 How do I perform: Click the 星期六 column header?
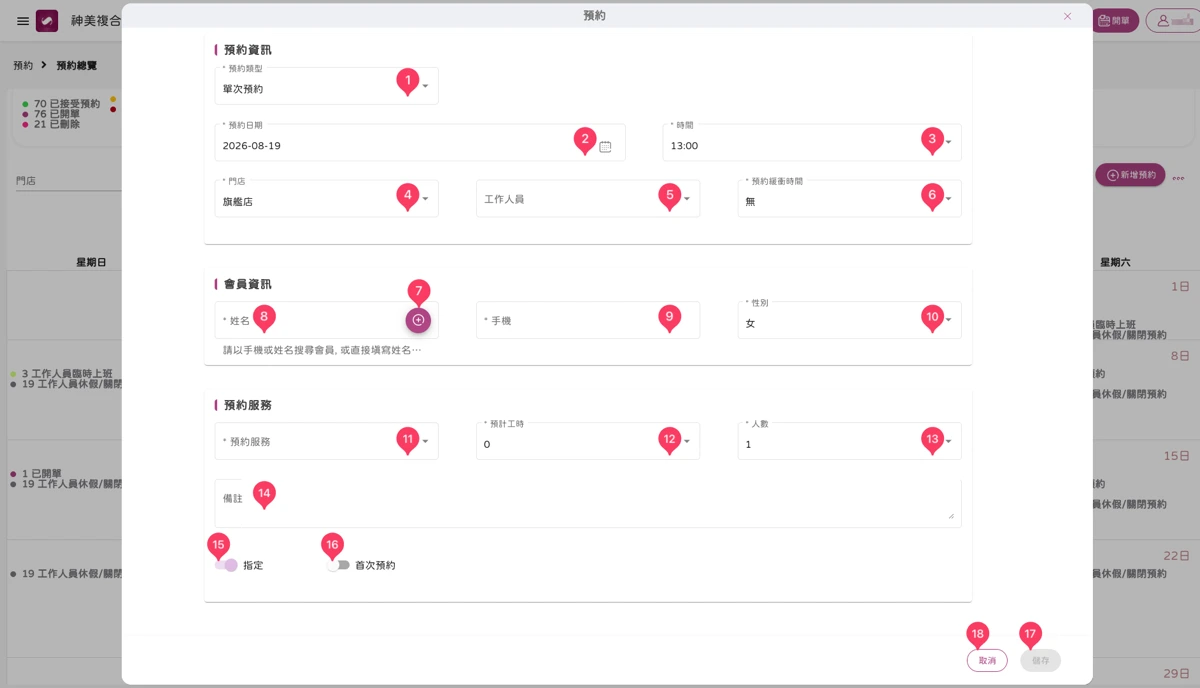coord(1115,262)
